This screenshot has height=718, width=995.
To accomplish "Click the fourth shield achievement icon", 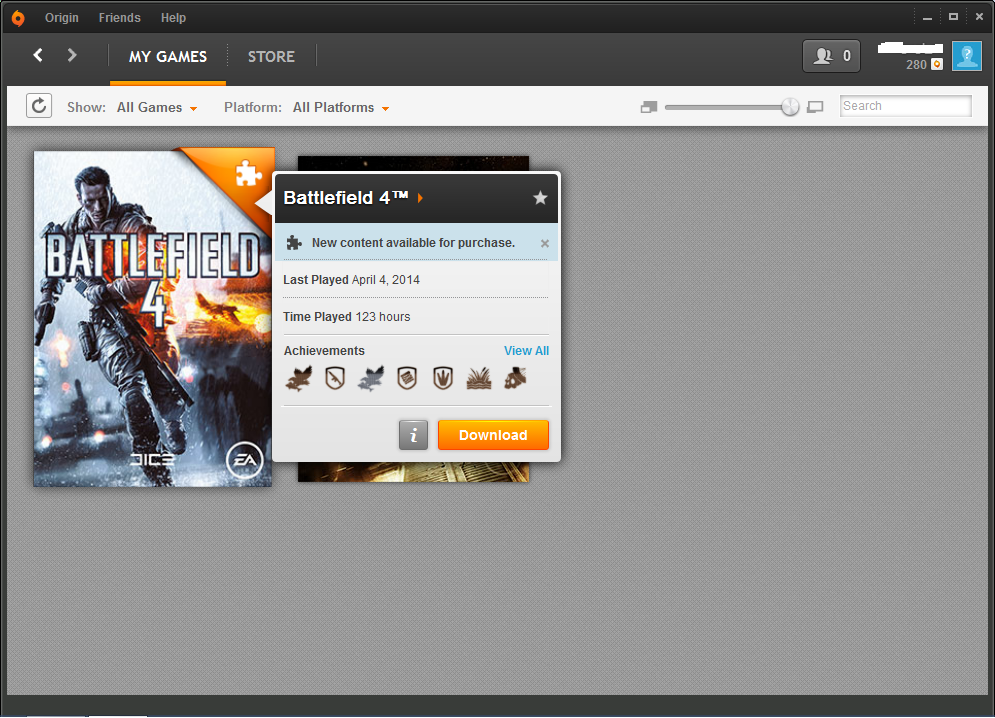I will coord(407,378).
